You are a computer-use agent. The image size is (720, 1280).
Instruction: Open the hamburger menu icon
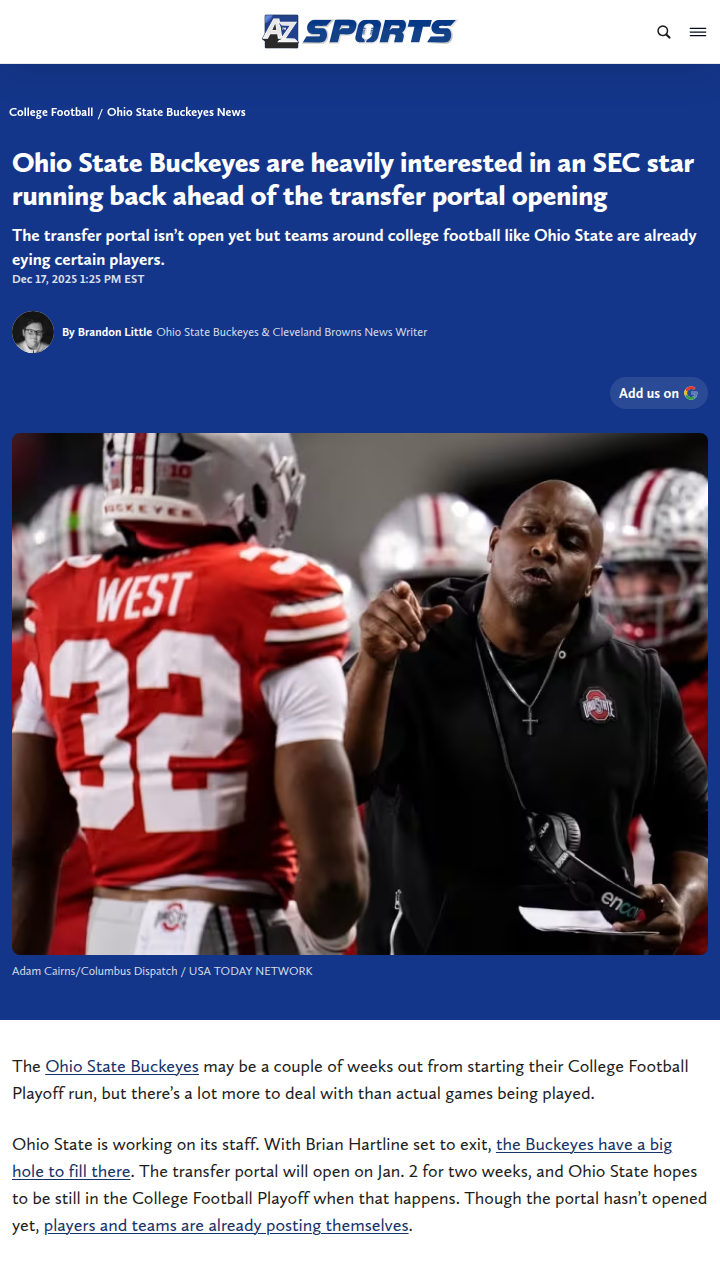[x=698, y=32]
